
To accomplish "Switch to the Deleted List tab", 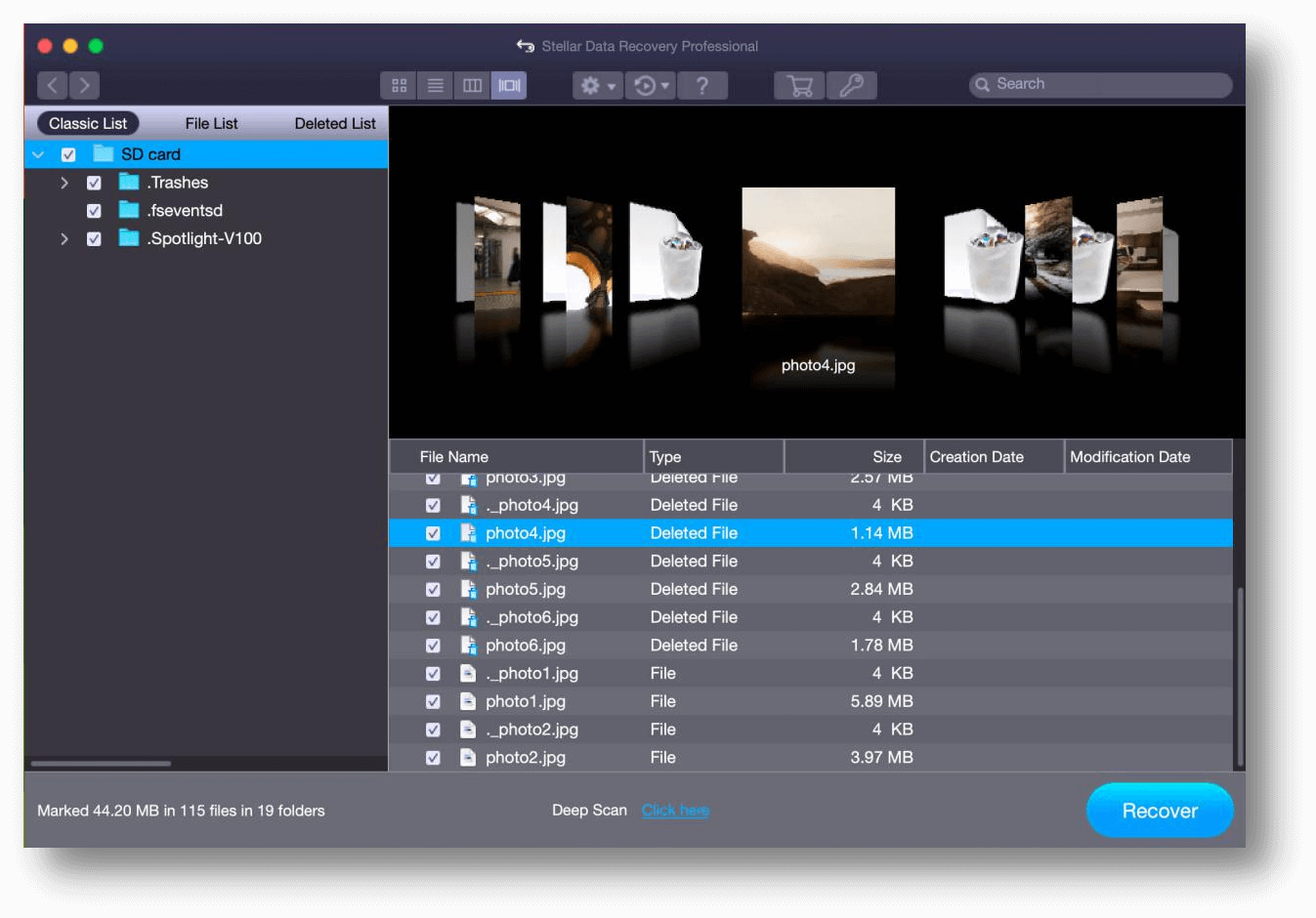I will pos(334,123).
